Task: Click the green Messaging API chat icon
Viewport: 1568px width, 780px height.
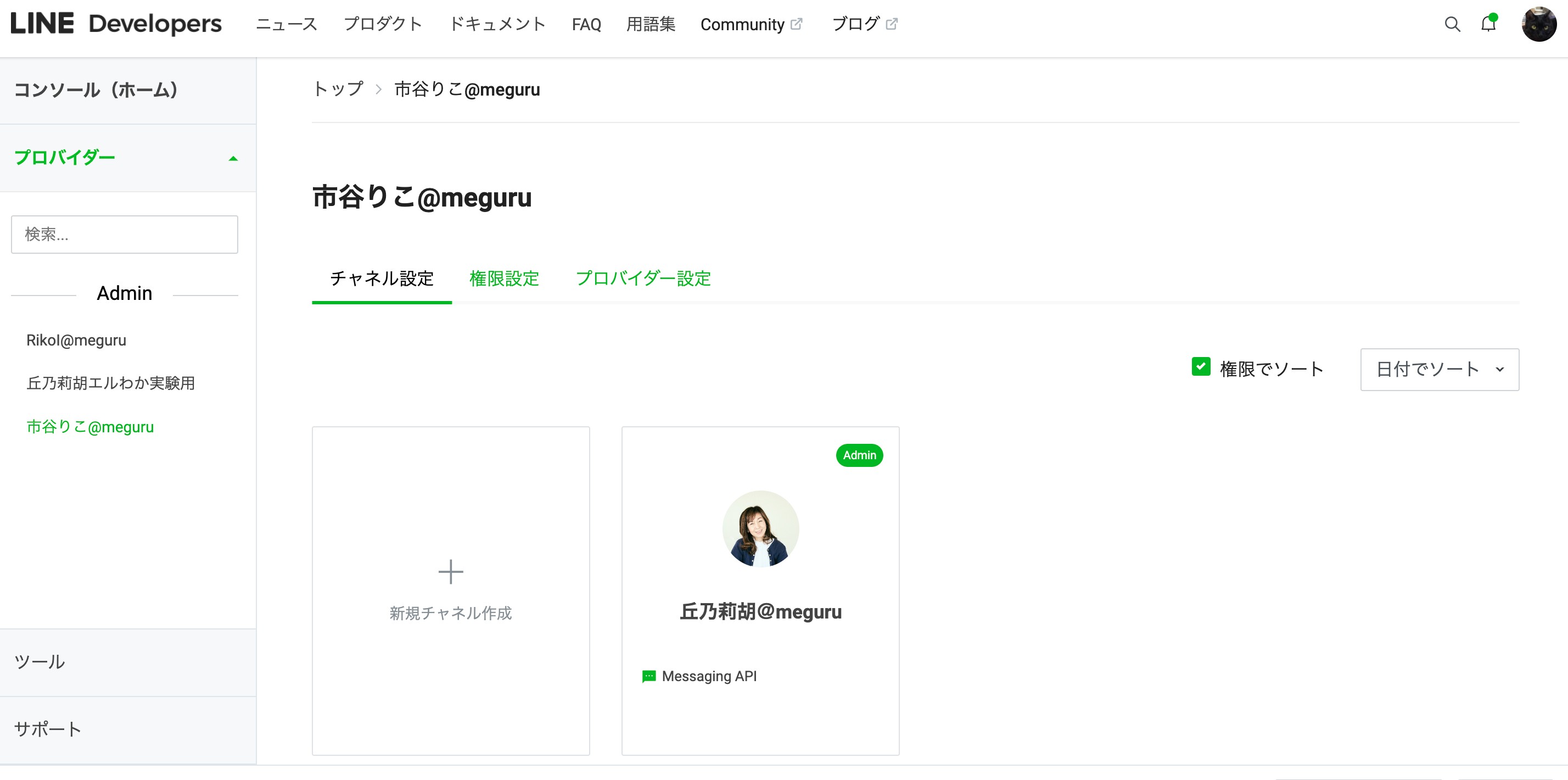Action: pyautogui.click(x=649, y=677)
